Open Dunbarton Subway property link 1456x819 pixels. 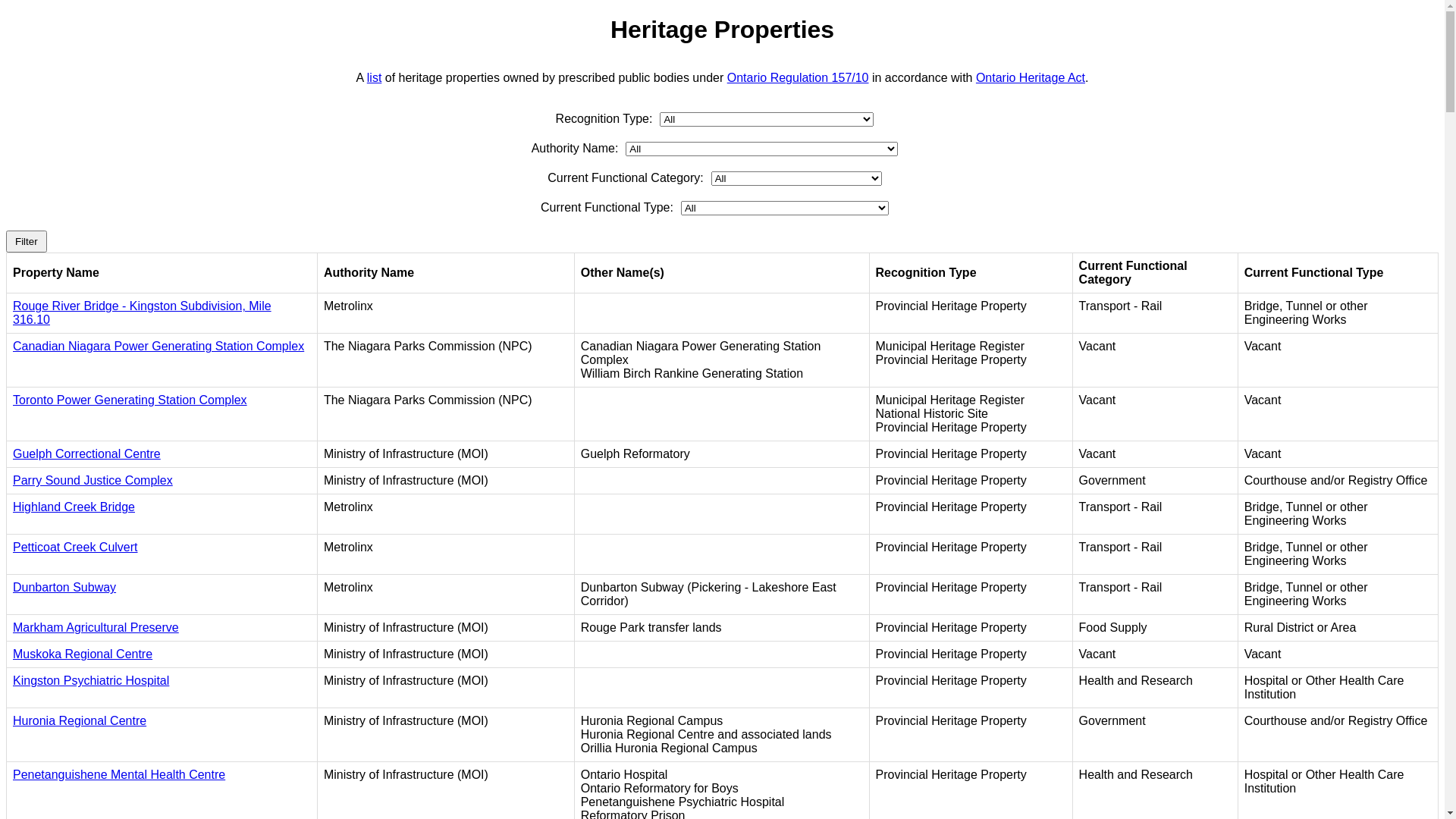[x=64, y=588]
